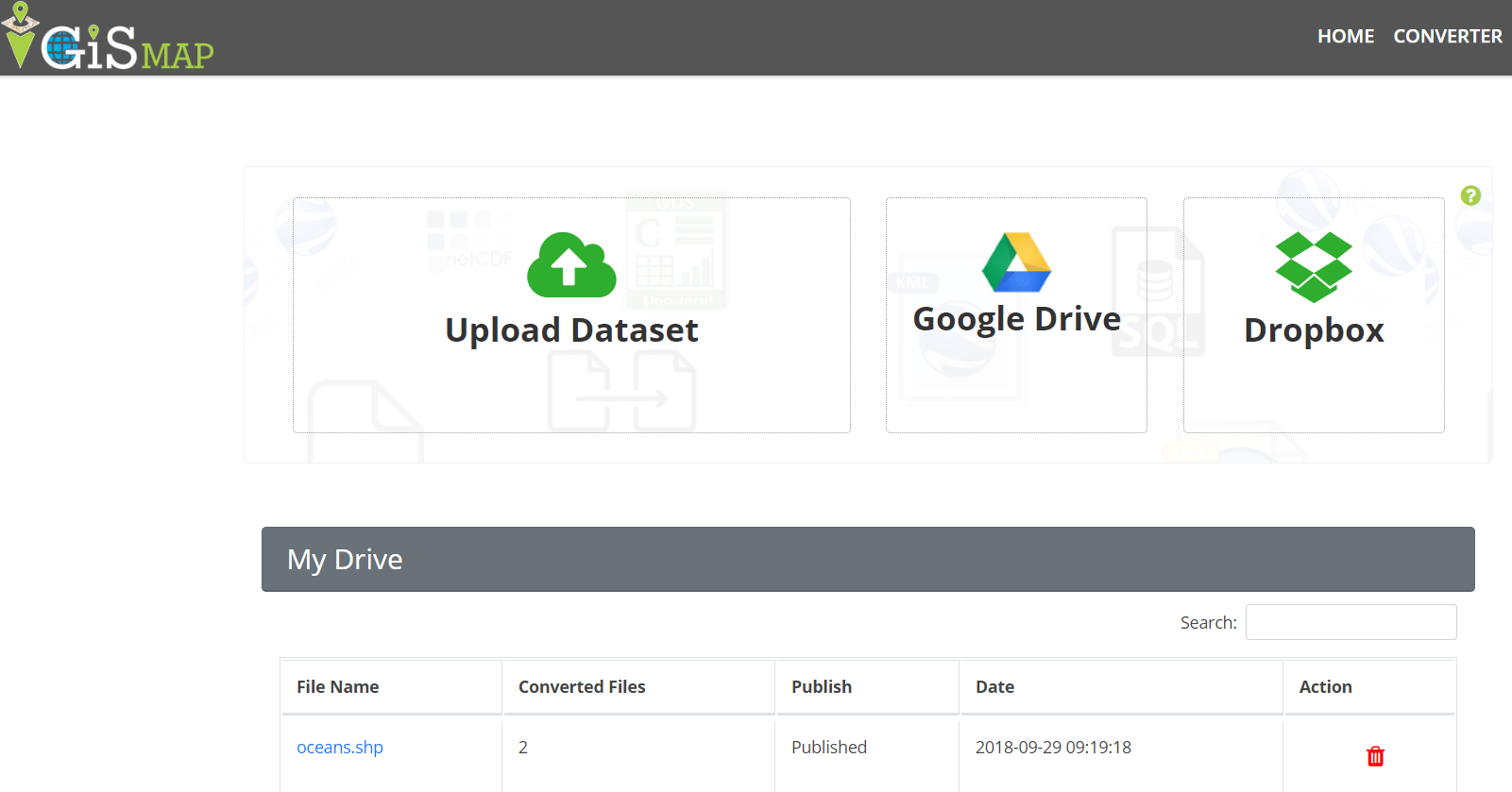Focus the Search input field
This screenshot has width=1512, height=792.
tap(1351, 622)
